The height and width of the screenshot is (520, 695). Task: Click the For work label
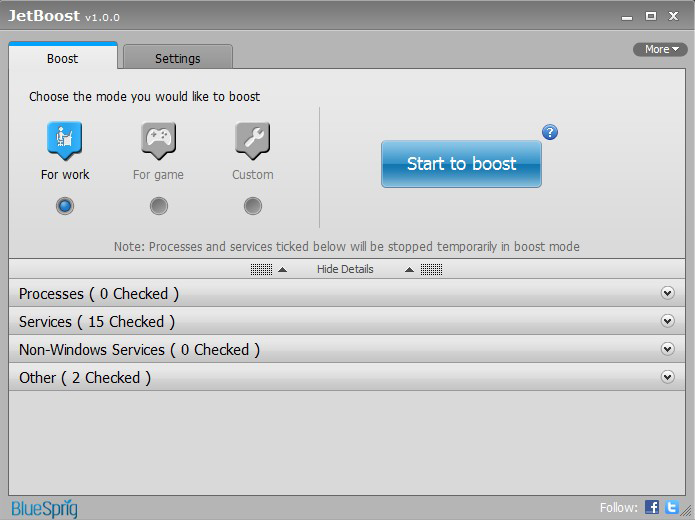[x=65, y=175]
